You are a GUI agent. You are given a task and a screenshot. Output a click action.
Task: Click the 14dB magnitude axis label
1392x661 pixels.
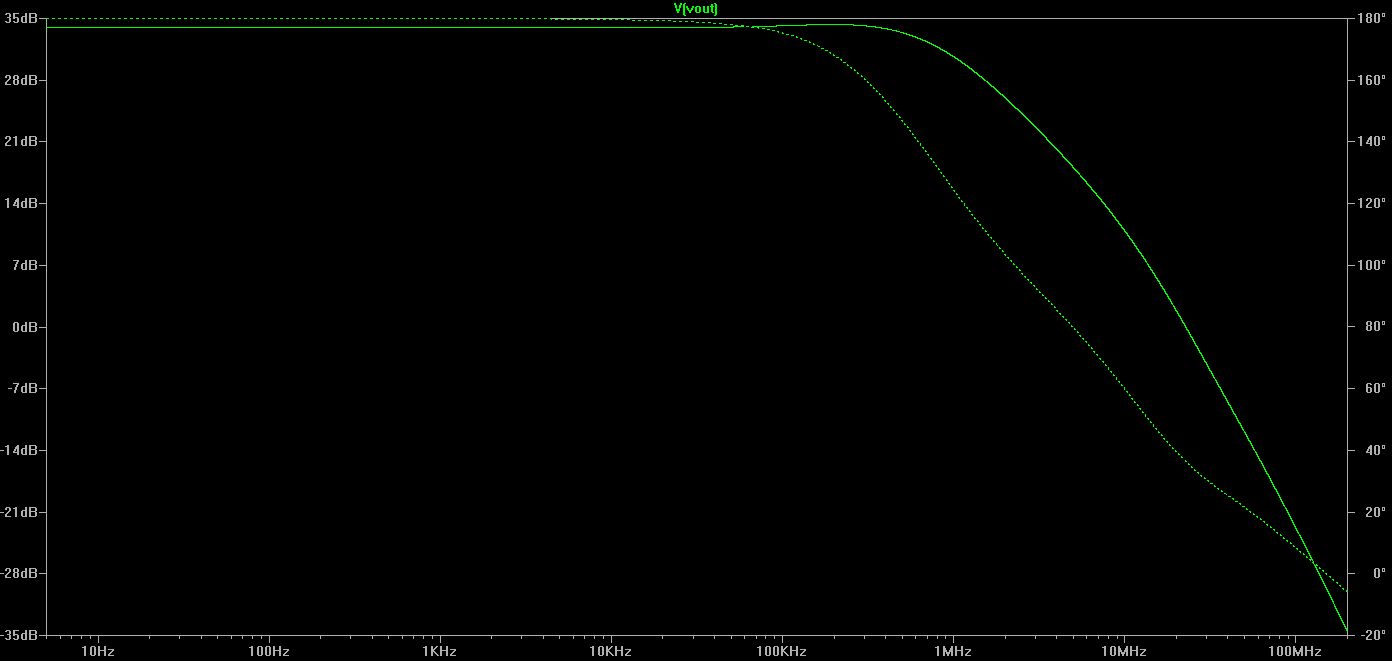click(20, 203)
